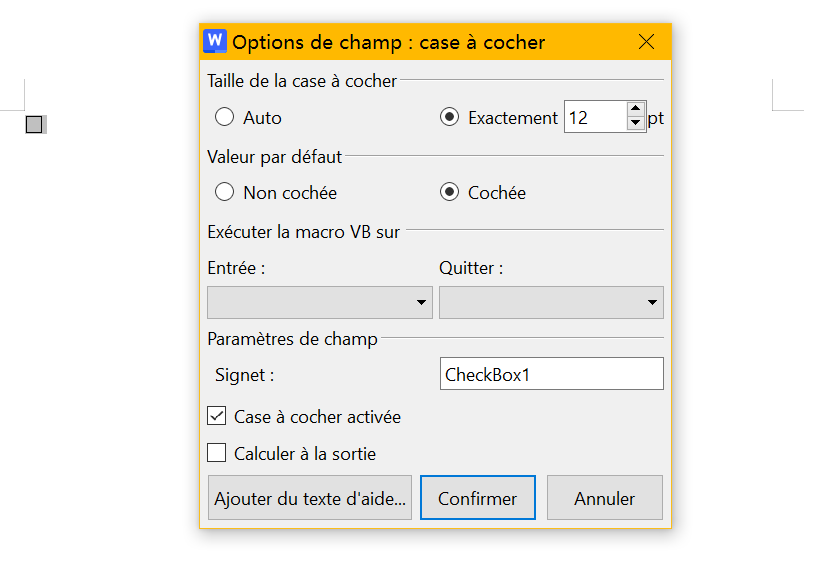Viewport: 839px width, 579px height.
Task: Click the document page area outside the dialog
Action: 100,300
